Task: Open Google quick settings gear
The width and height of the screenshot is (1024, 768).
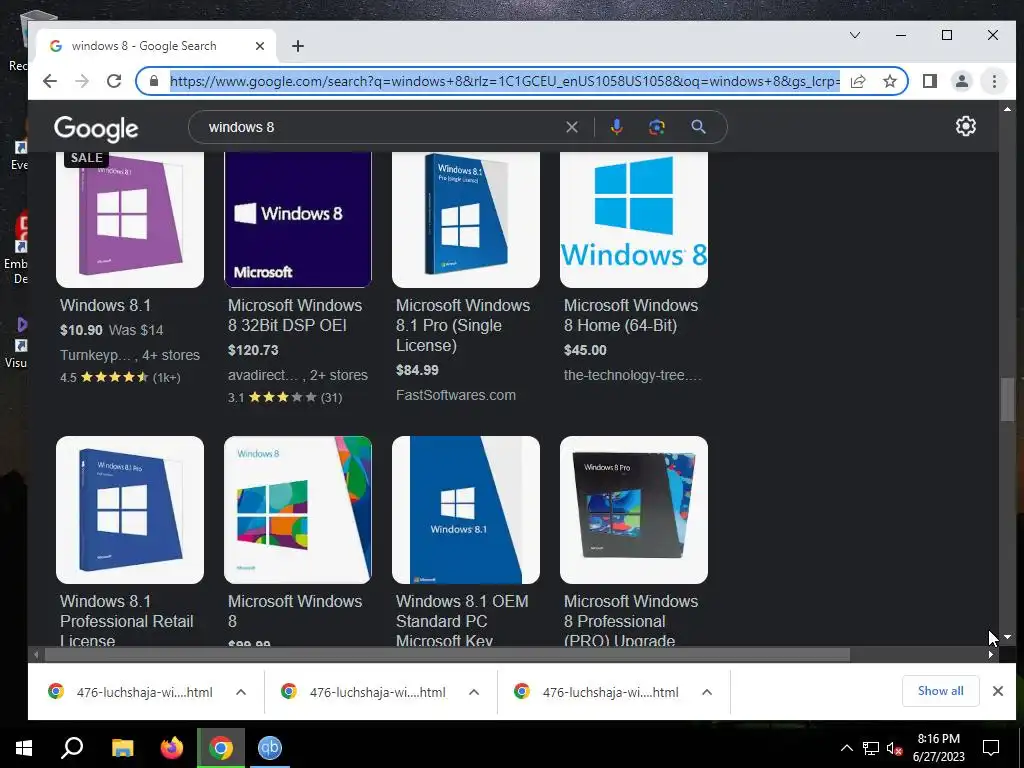Action: (x=965, y=126)
